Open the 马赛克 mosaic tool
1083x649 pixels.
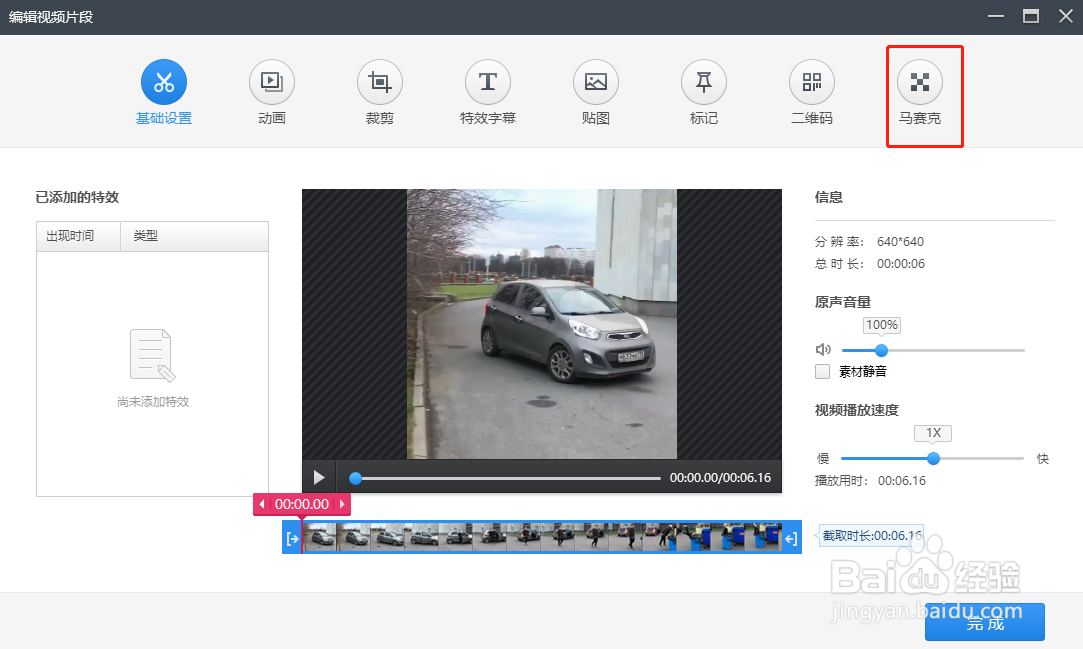point(919,82)
